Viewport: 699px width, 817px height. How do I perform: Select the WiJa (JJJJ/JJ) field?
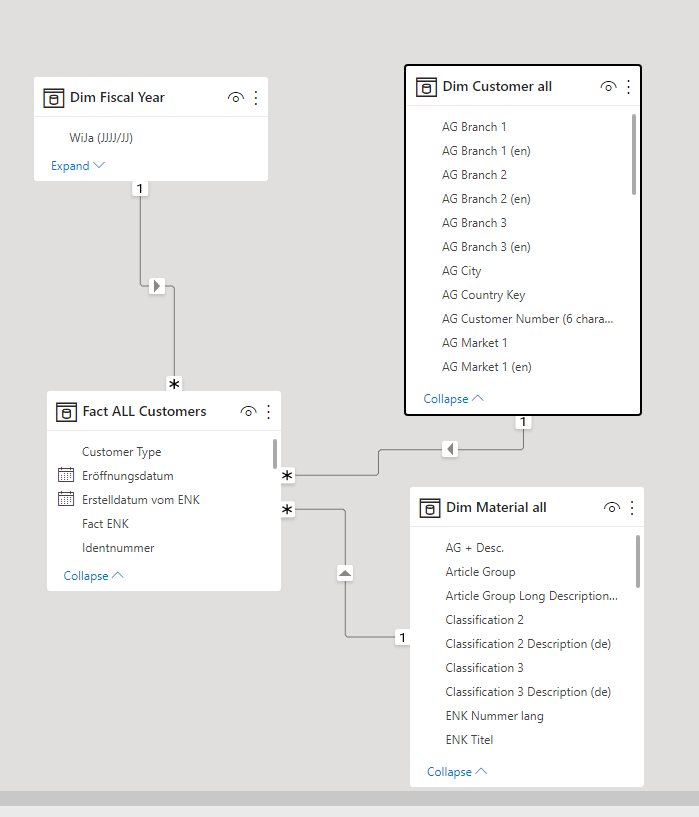tap(101, 138)
